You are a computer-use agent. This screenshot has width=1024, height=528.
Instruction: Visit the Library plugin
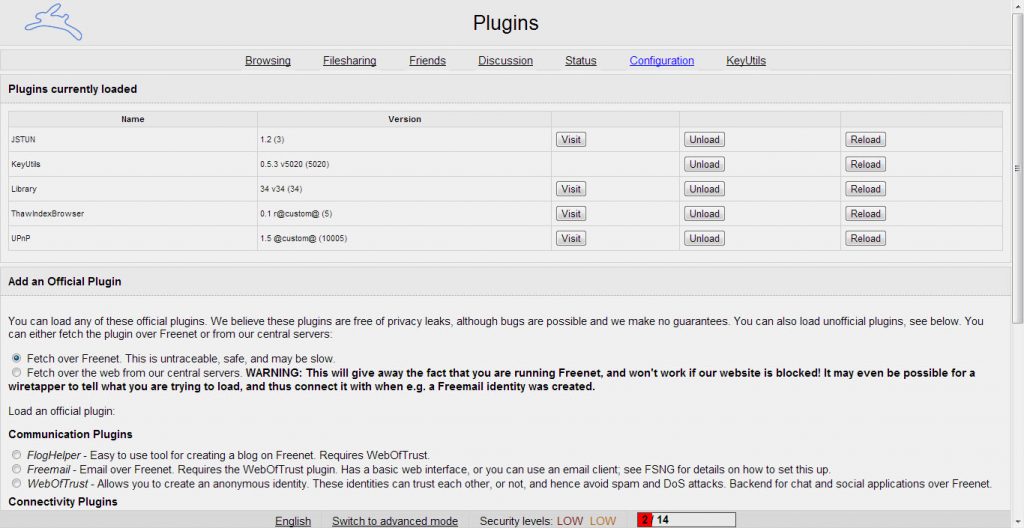click(571, 190)
